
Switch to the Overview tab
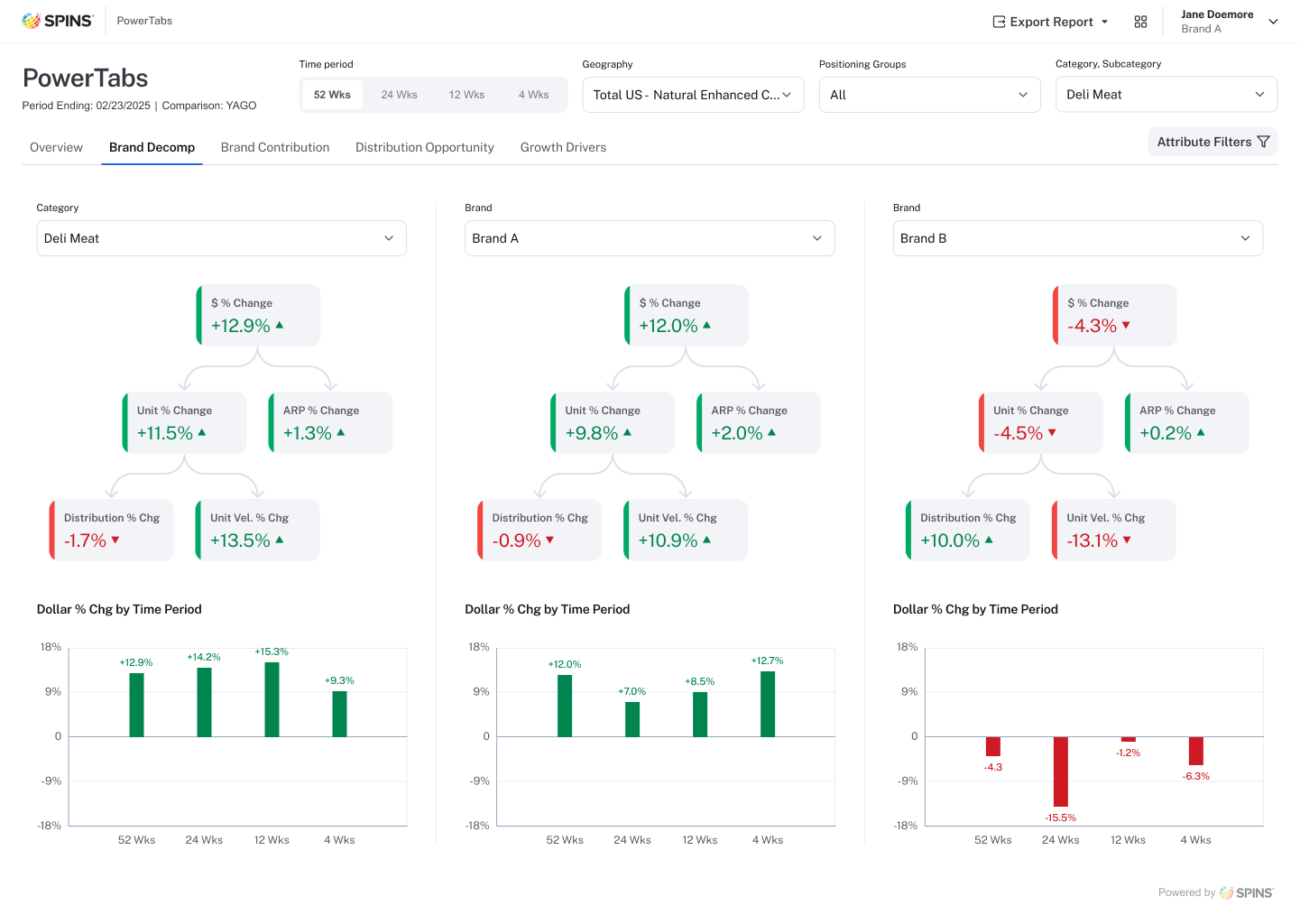[56, 147]
